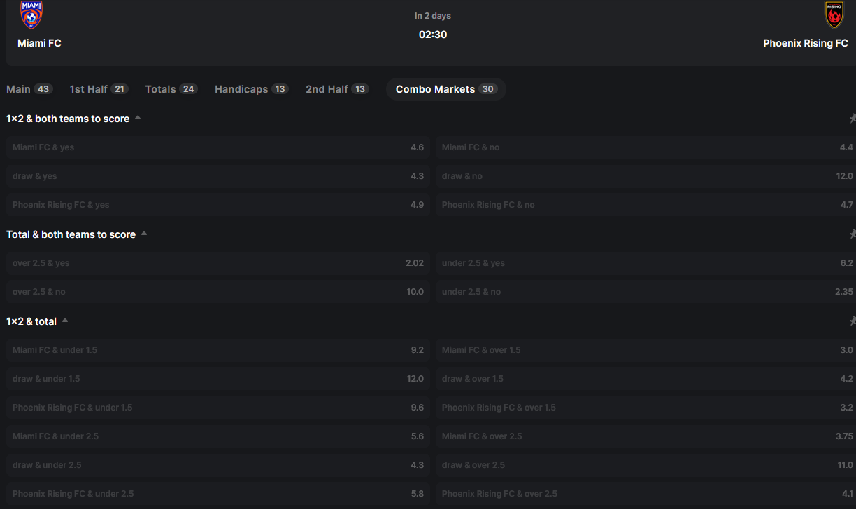Pin the 1×2 & total market
Viewport: 856px width, 509px height.
click(851, 321)
